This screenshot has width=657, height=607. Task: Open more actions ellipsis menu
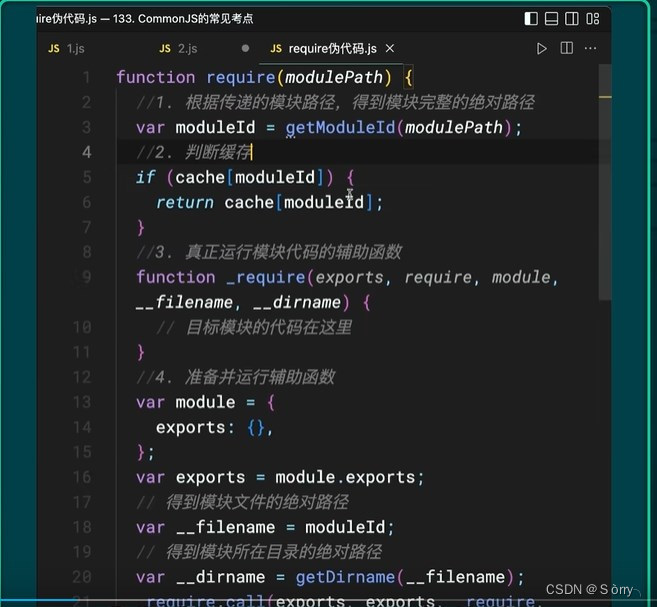[x=590, y=48]
